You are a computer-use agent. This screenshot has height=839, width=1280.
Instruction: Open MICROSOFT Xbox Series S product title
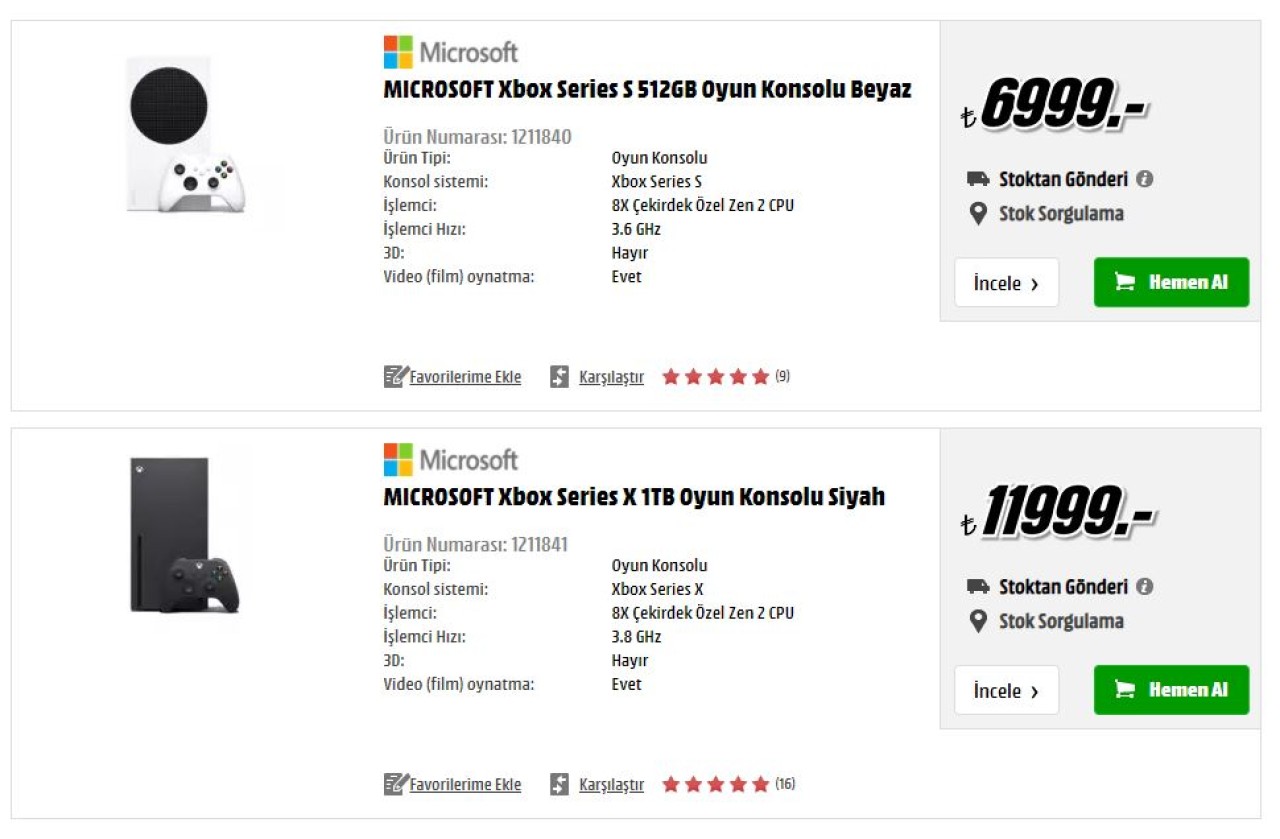[646, 88]
